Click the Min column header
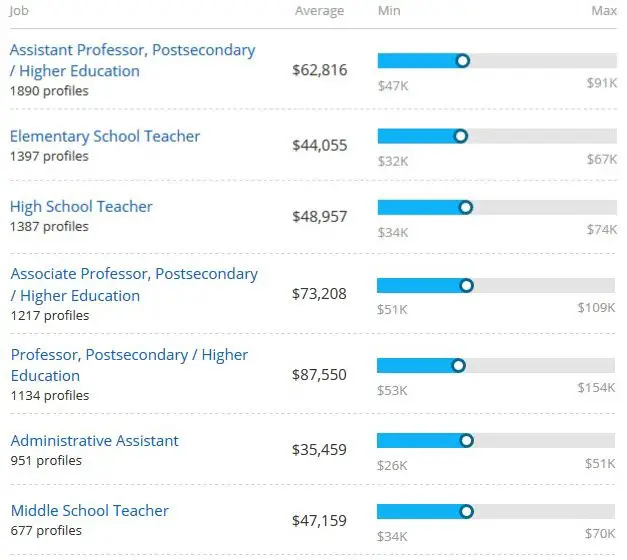Screen dimensions: 627x560 click(x=389, y=11)
